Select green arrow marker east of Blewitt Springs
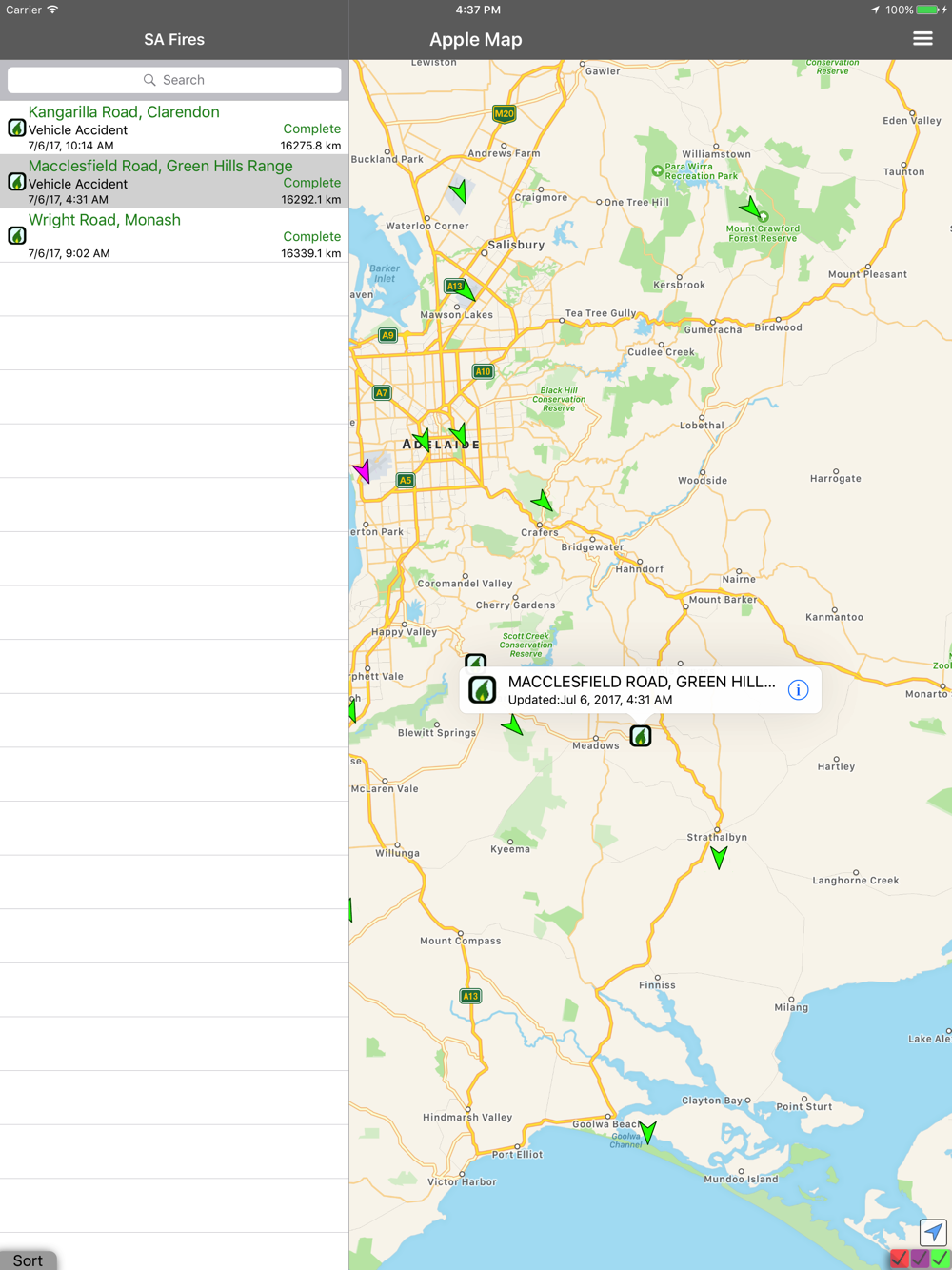 [x=513, y=726]
